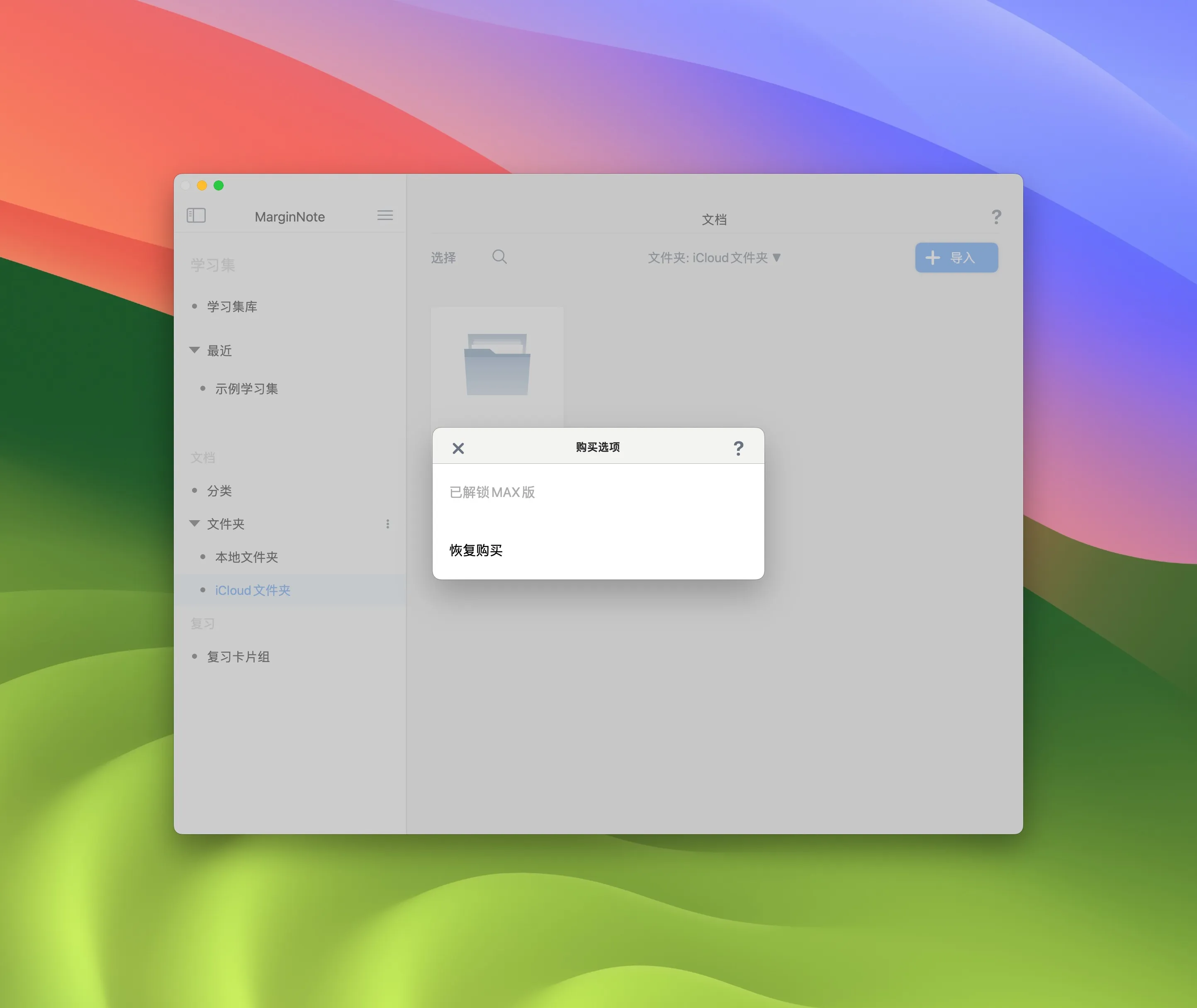Click the 导入 import button
1197x1008 pixels.
click(956, 258)
